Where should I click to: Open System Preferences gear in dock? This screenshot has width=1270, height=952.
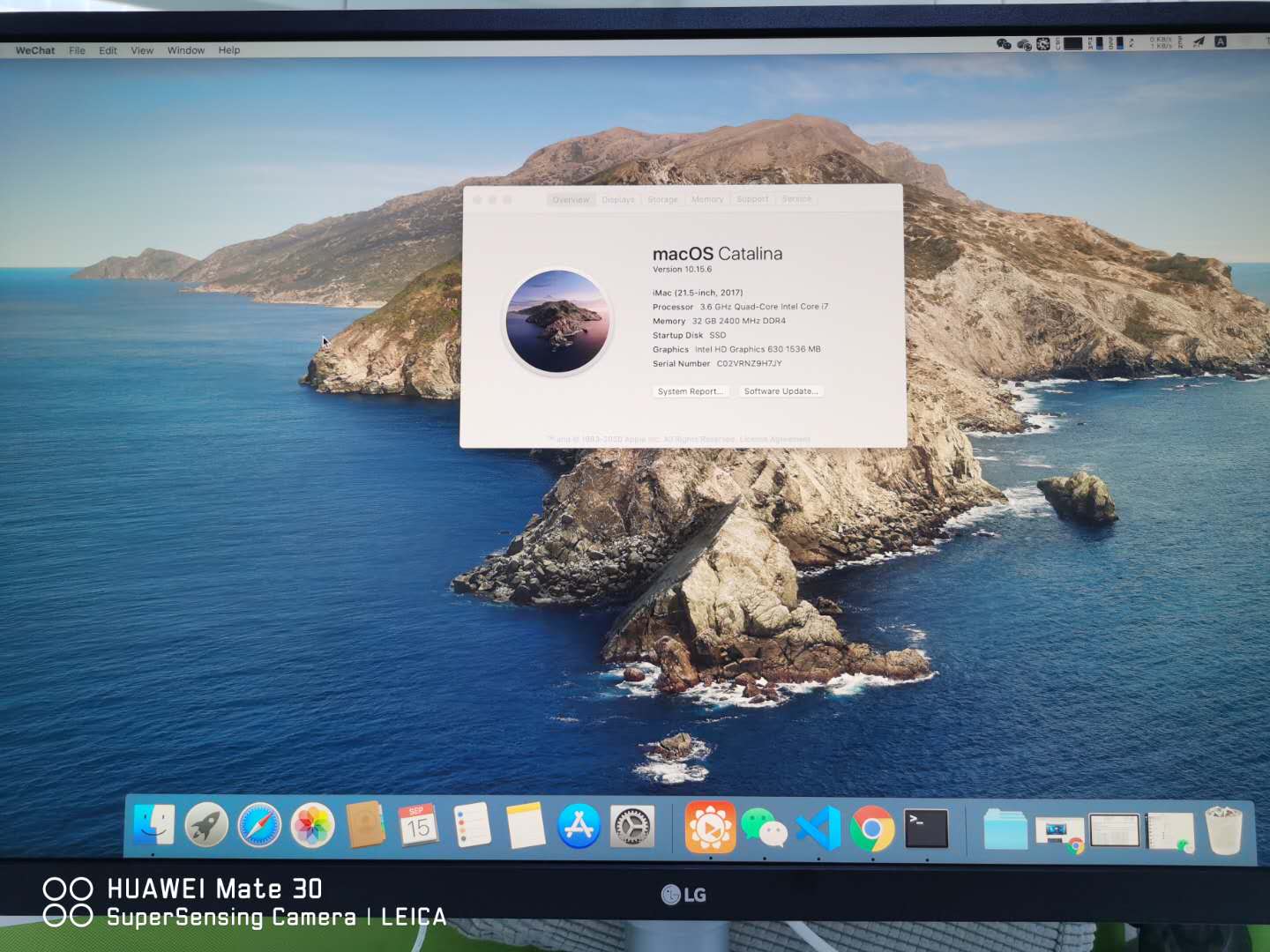point(633,827)
